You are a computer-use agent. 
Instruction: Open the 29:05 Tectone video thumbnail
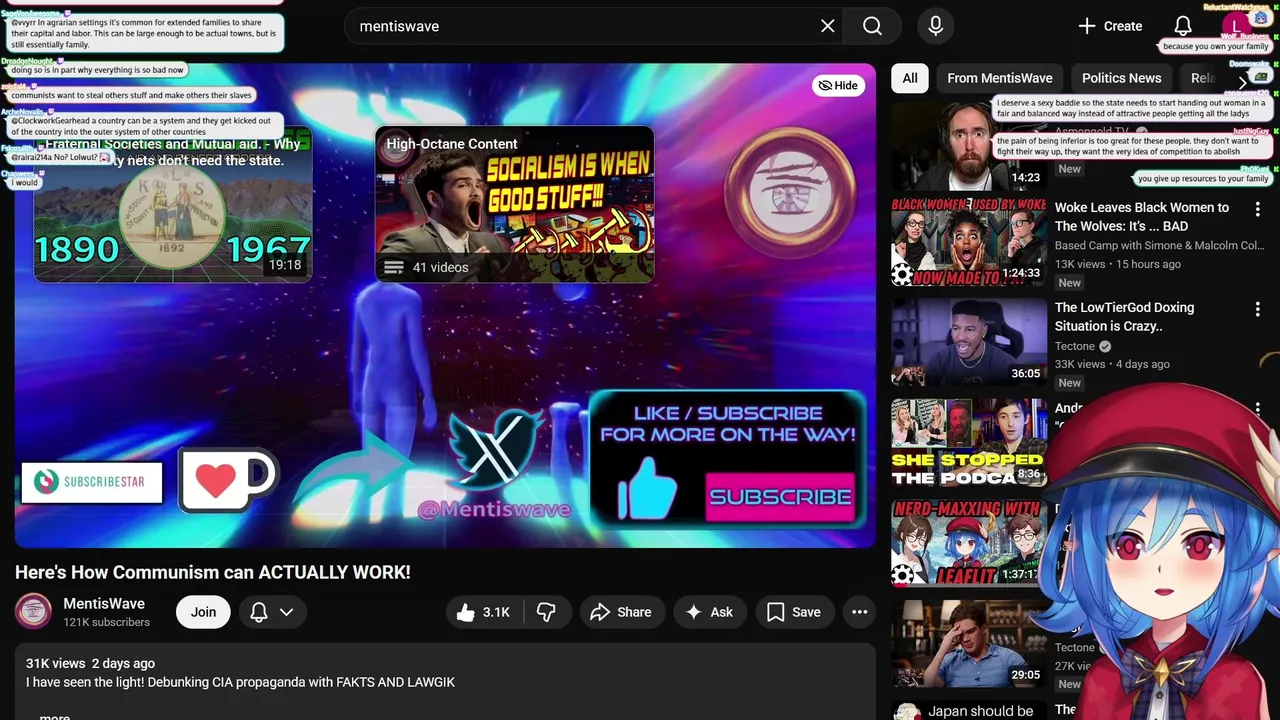[x=969, y=642]
